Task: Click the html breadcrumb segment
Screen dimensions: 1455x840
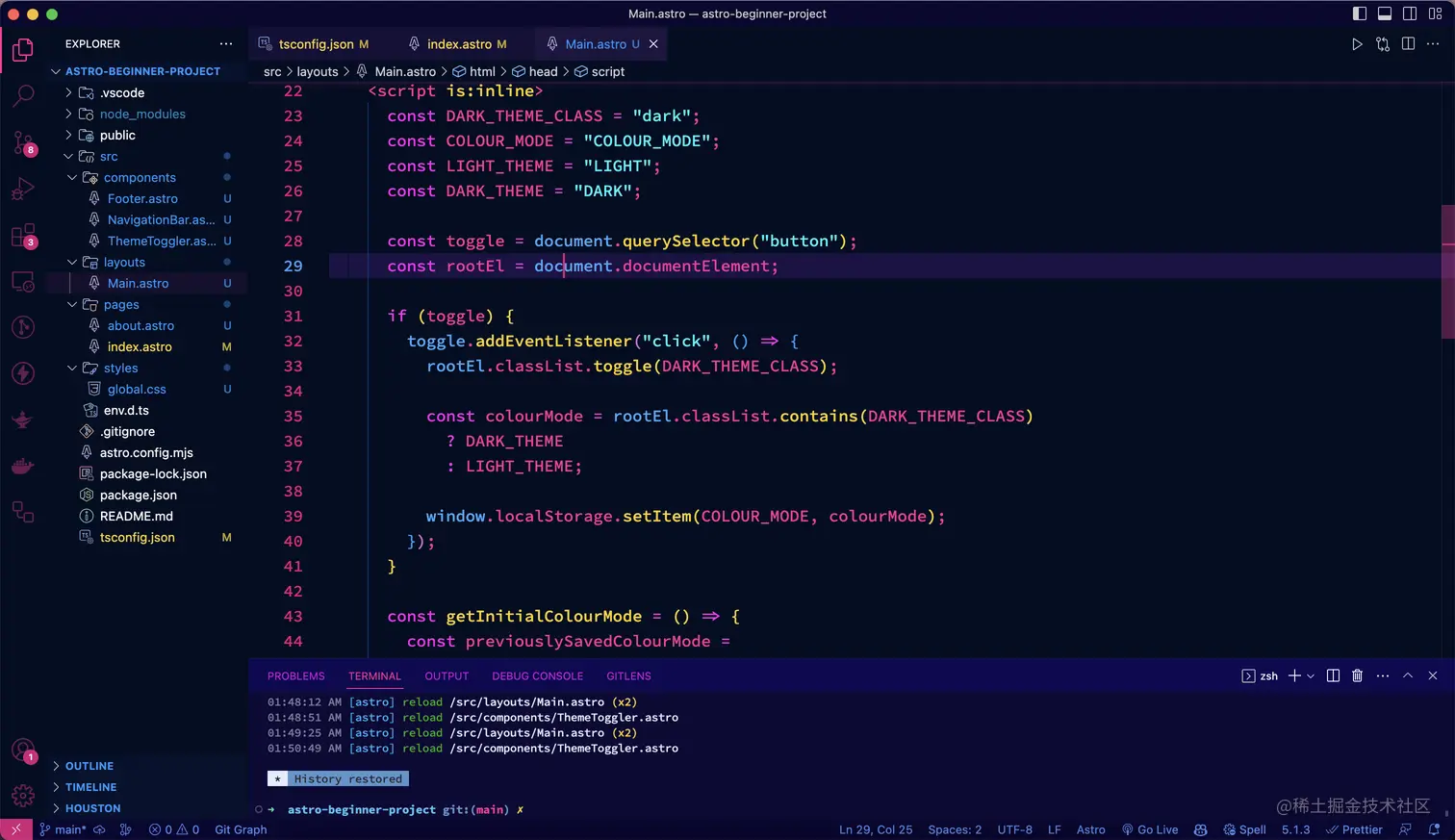Action: (x=474, y=71)
